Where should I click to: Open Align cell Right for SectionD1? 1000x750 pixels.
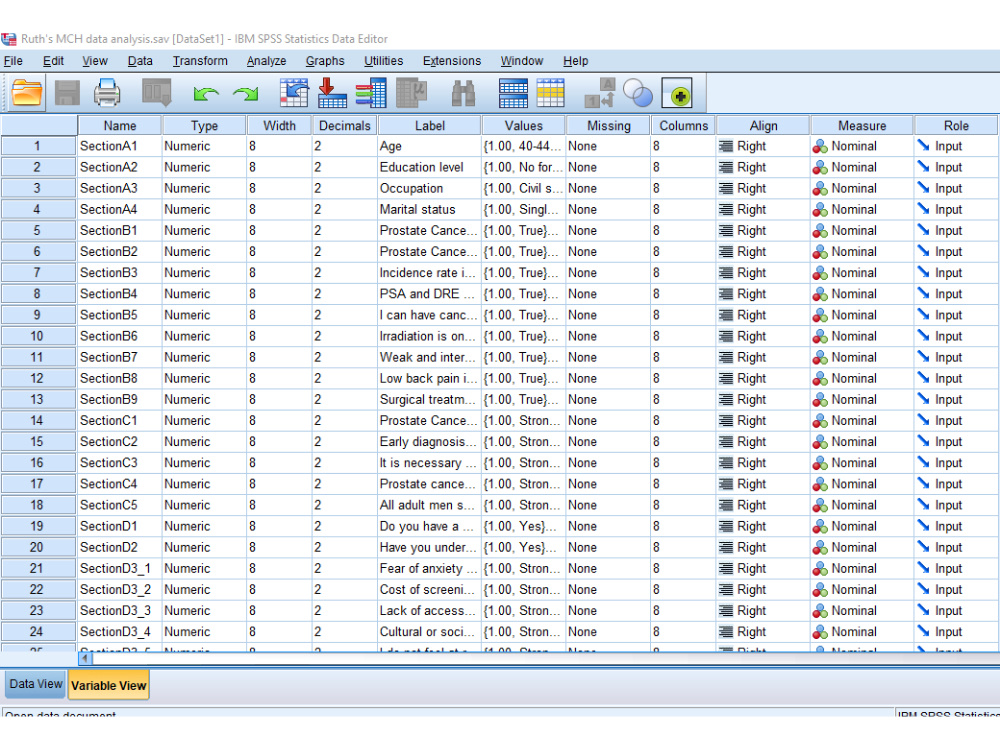click(763, 526)
